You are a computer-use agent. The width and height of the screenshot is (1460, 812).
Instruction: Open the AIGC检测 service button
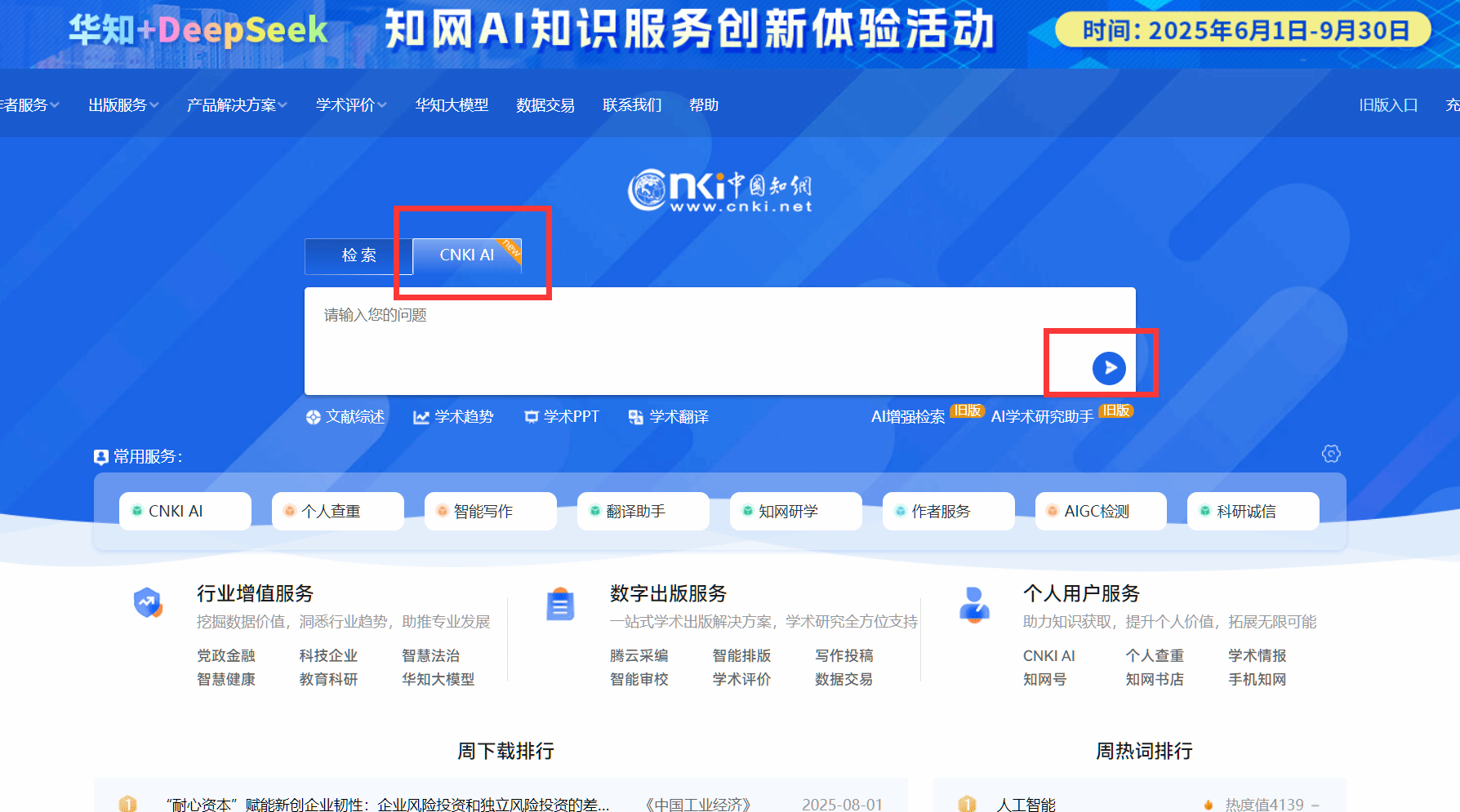1100,511
